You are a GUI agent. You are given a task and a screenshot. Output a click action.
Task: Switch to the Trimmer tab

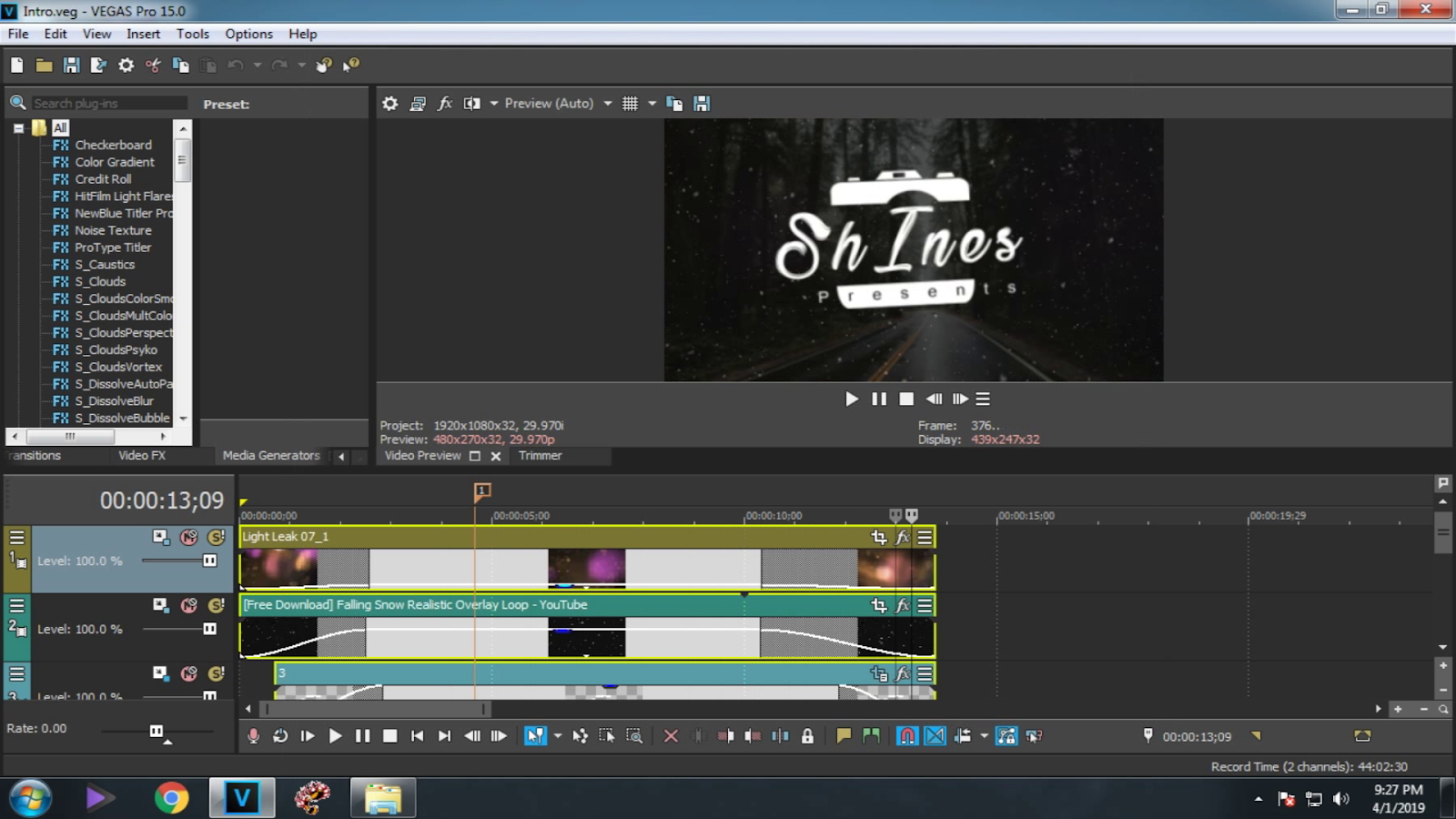pos(540,456)
